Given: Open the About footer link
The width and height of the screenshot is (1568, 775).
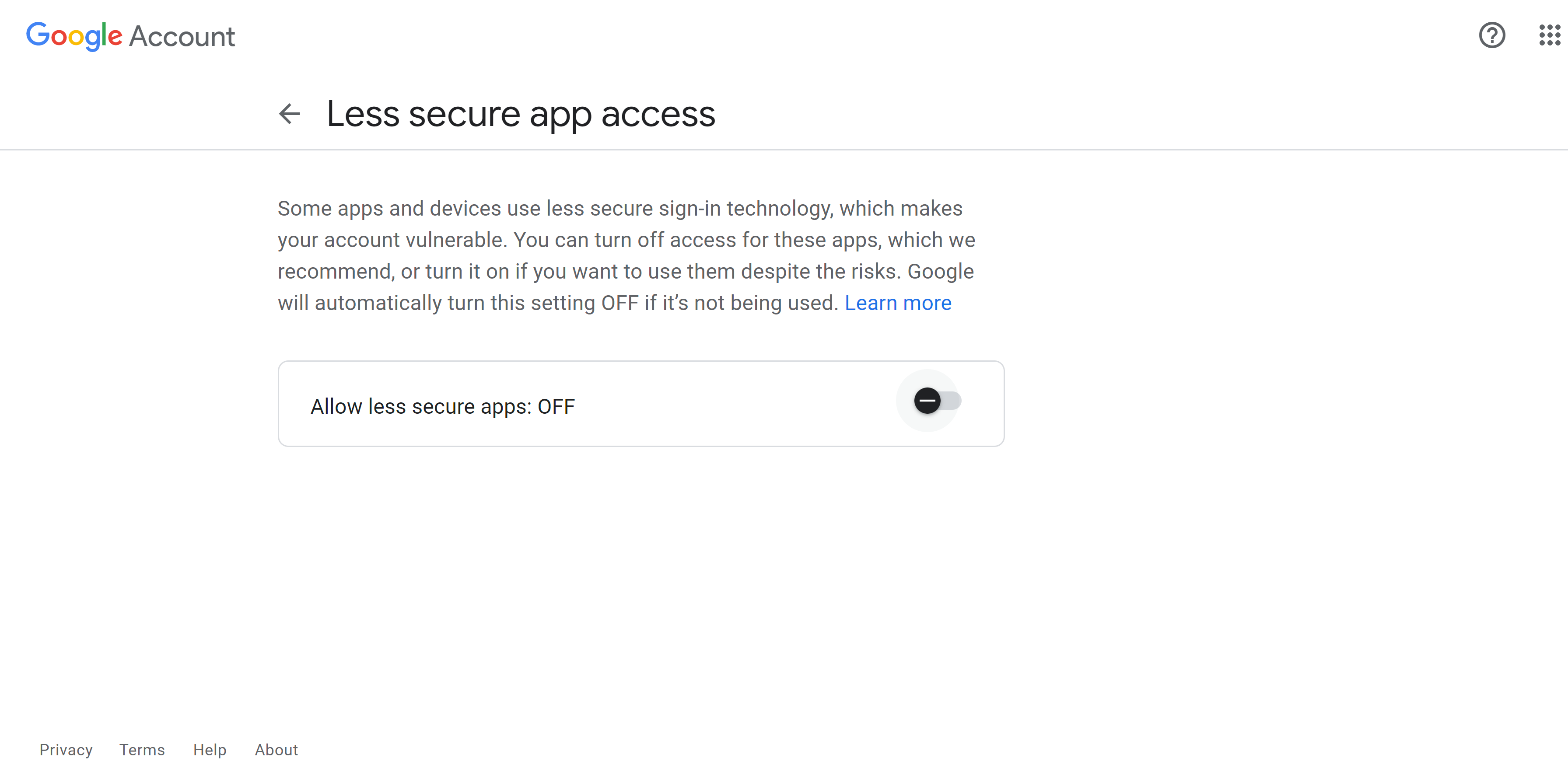Looking at the screenshot, I should tap(276, 750).
